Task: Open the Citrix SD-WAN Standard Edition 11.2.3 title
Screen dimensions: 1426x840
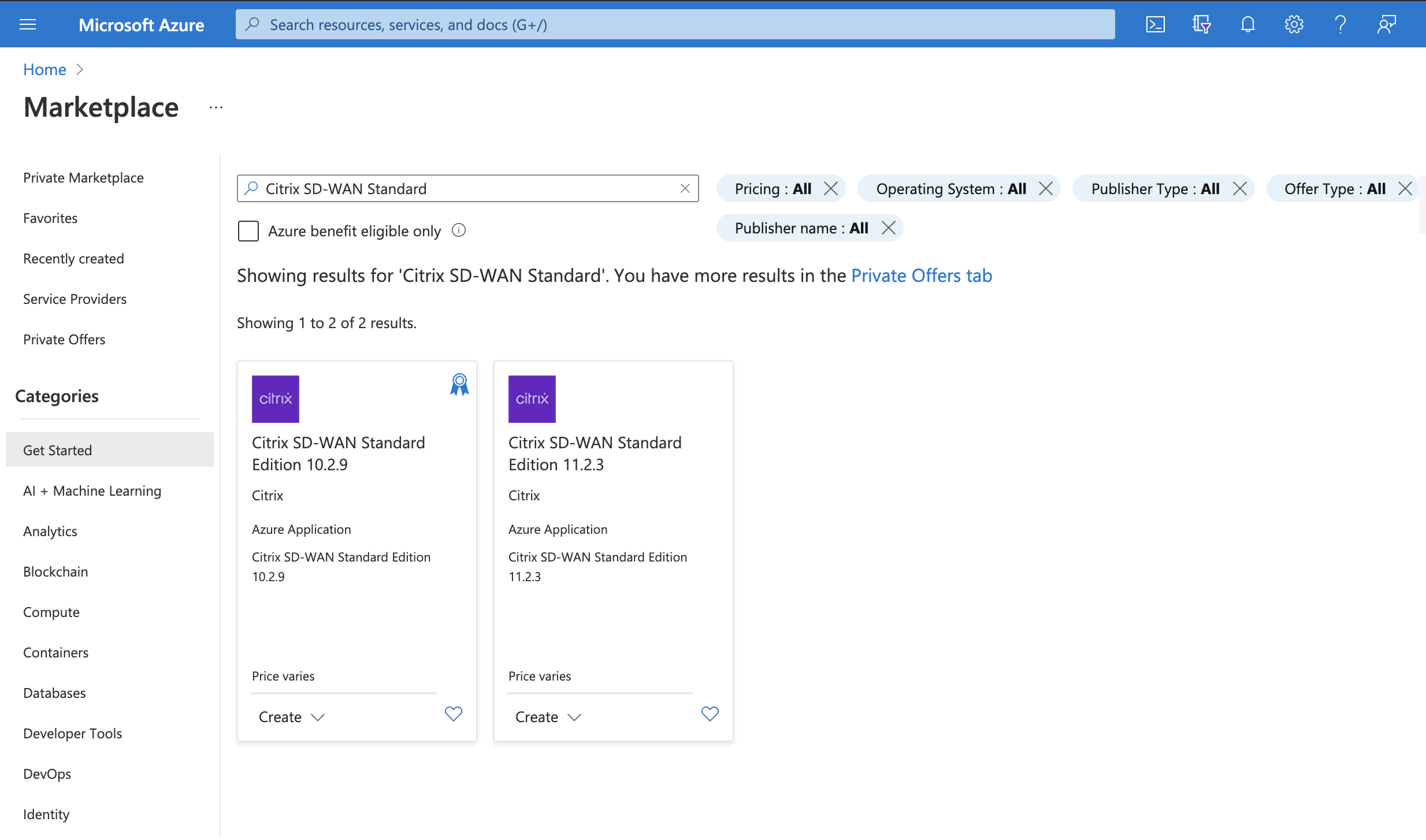Action: click(595, 454)
